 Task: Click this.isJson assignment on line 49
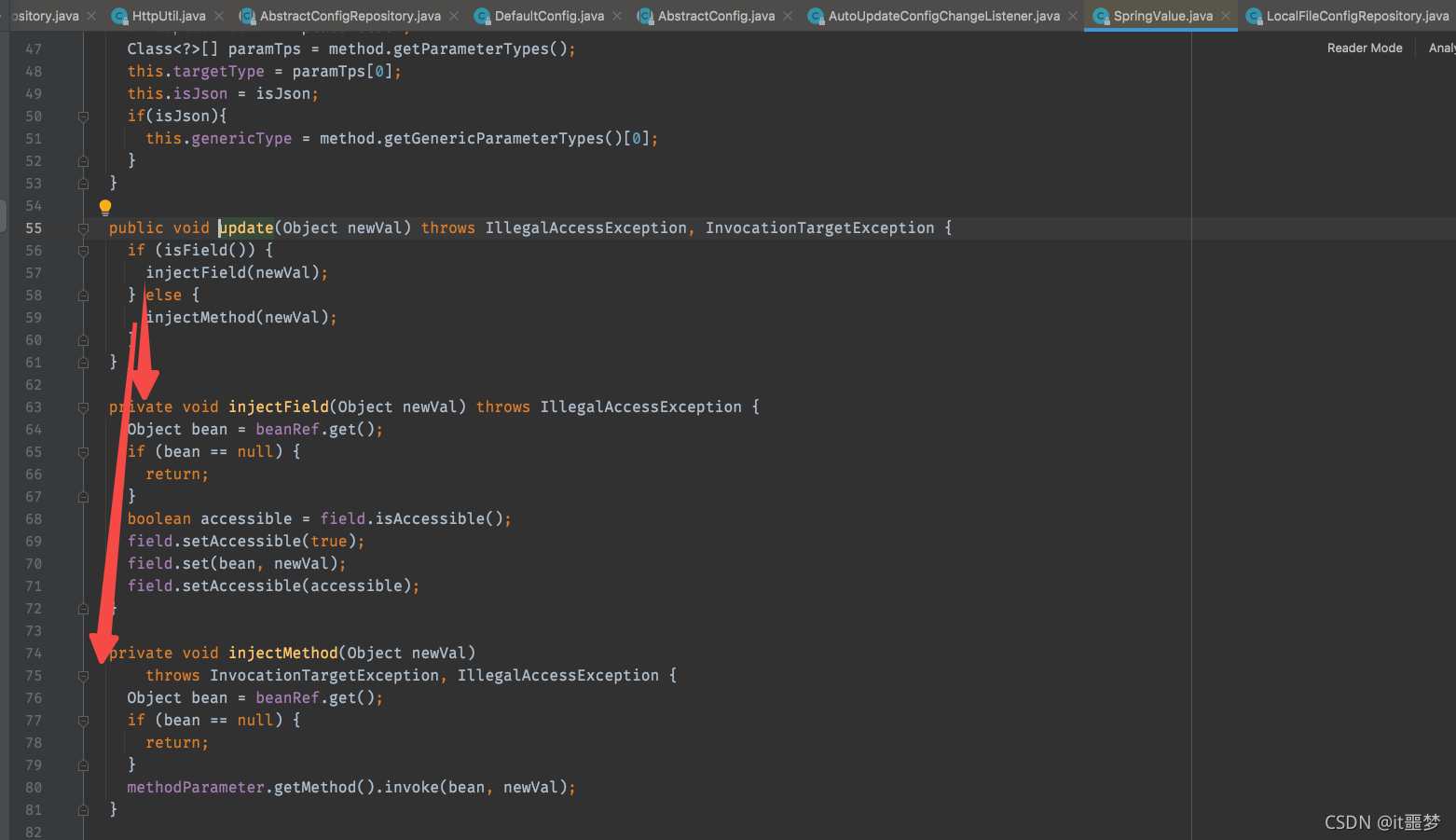click(x=223, y=93)
